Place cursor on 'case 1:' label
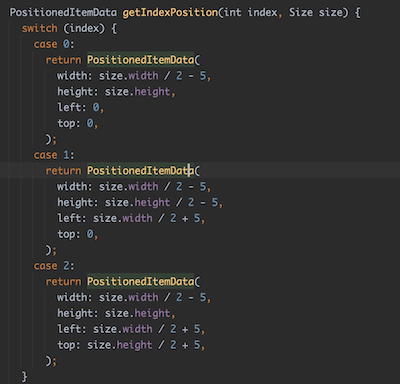The image size is (400, 384). click(x=54, y=155)
